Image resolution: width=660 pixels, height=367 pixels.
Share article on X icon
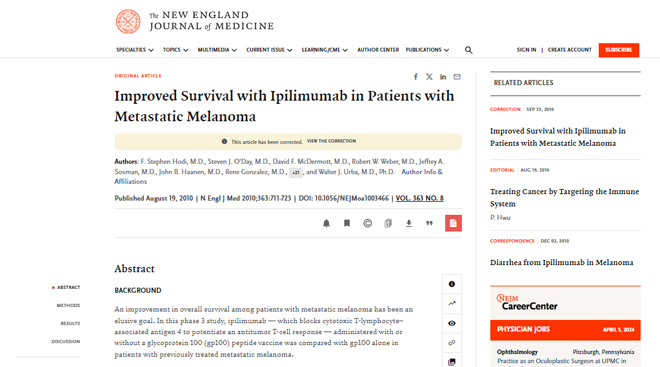pos(429,77)
